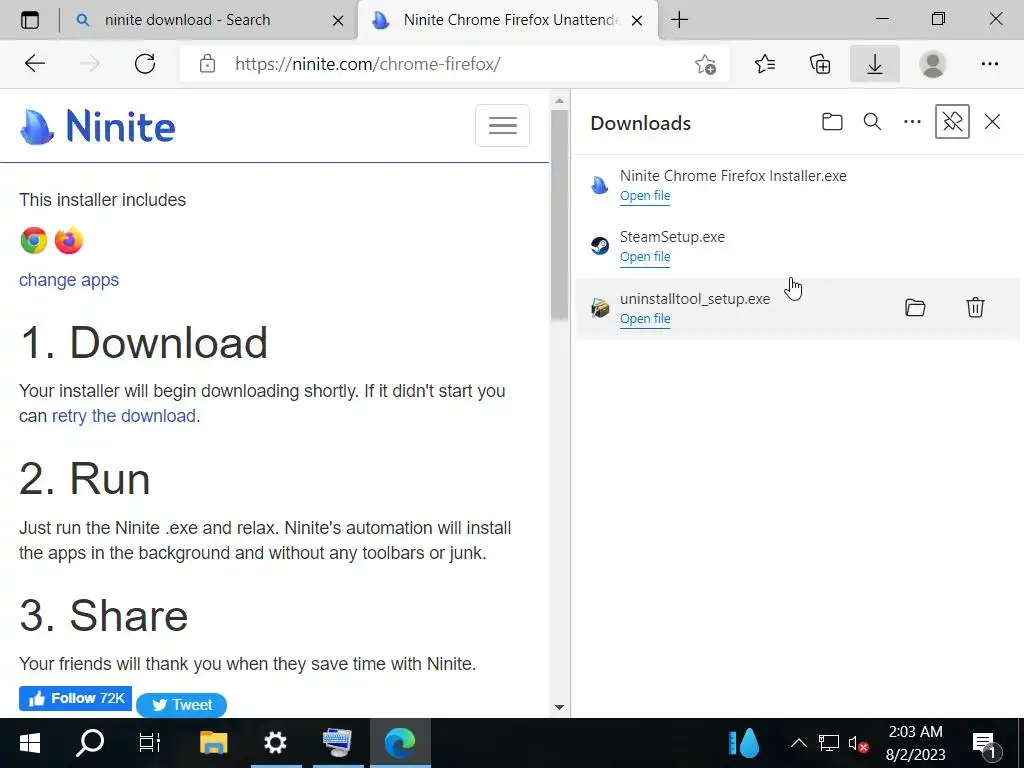Open file for uninstalltool_setup.exe
1024x768 pixels.
click(x=645, y=319)
